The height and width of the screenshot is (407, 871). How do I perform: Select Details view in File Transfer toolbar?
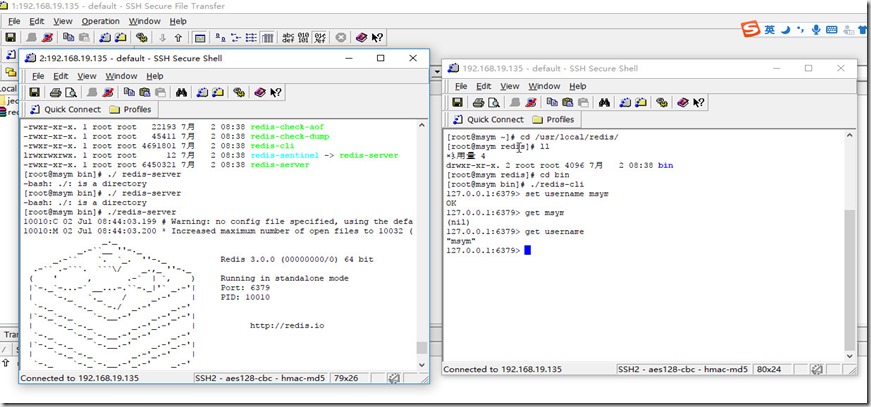(267, 38)
